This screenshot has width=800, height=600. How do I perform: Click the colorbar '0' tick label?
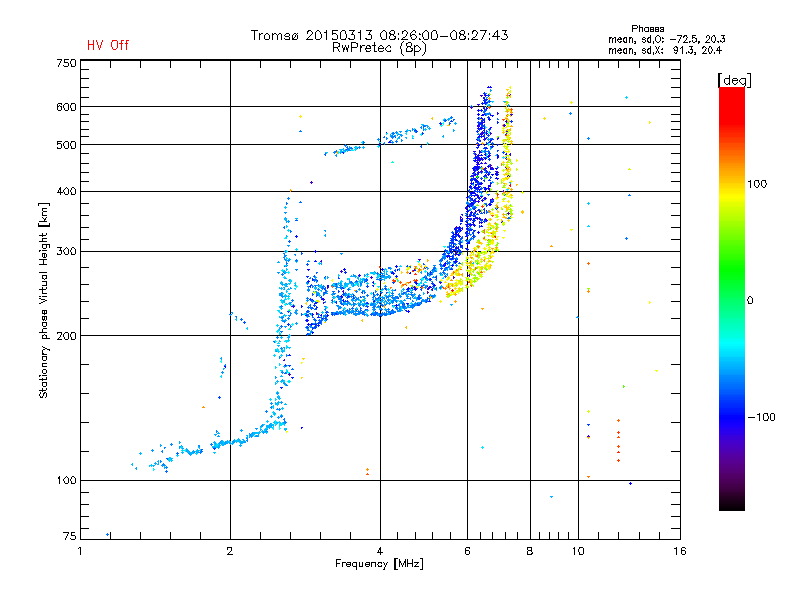point(750,301)
